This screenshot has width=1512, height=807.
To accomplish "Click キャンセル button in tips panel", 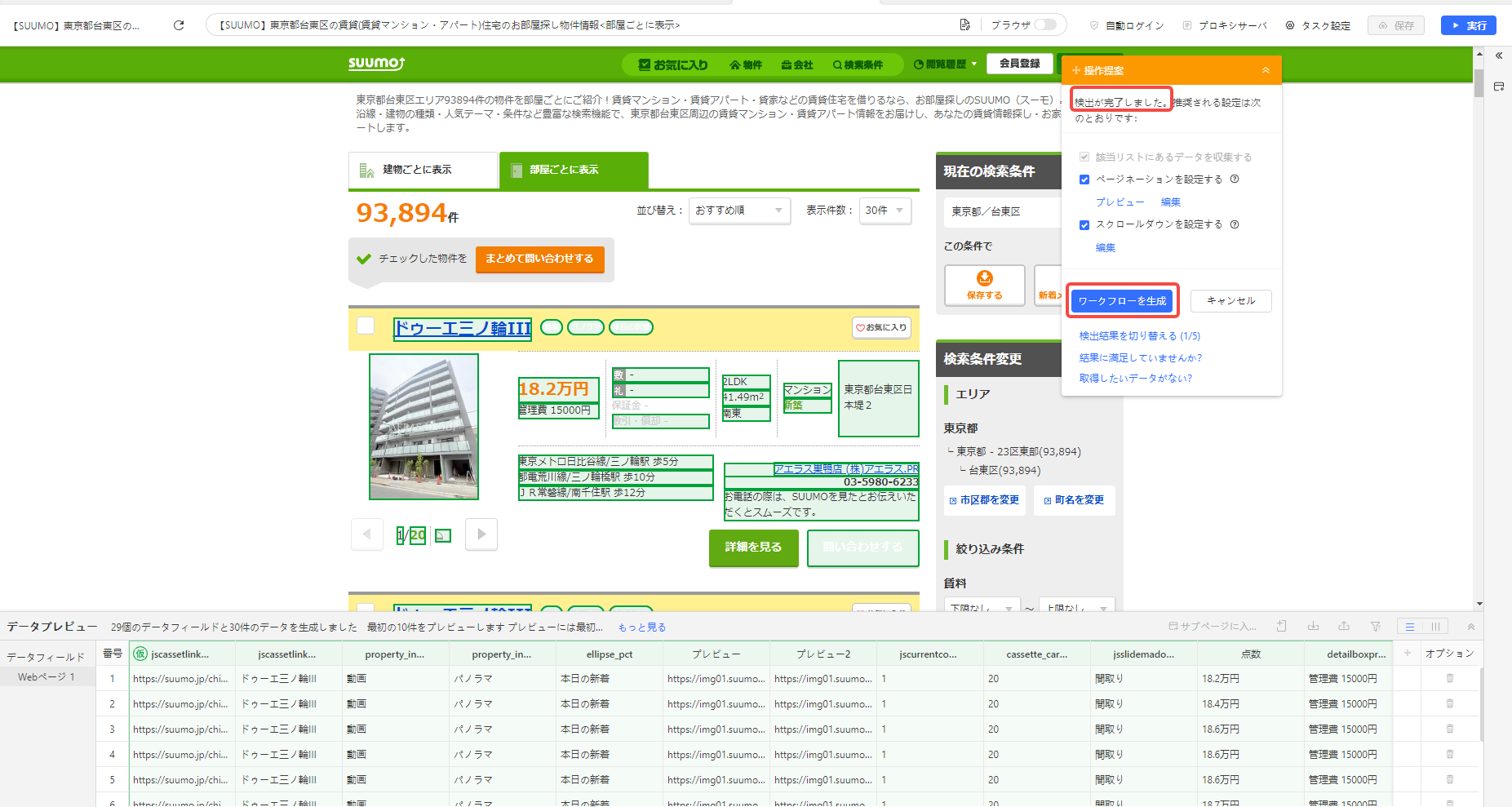I will 1230,301.
